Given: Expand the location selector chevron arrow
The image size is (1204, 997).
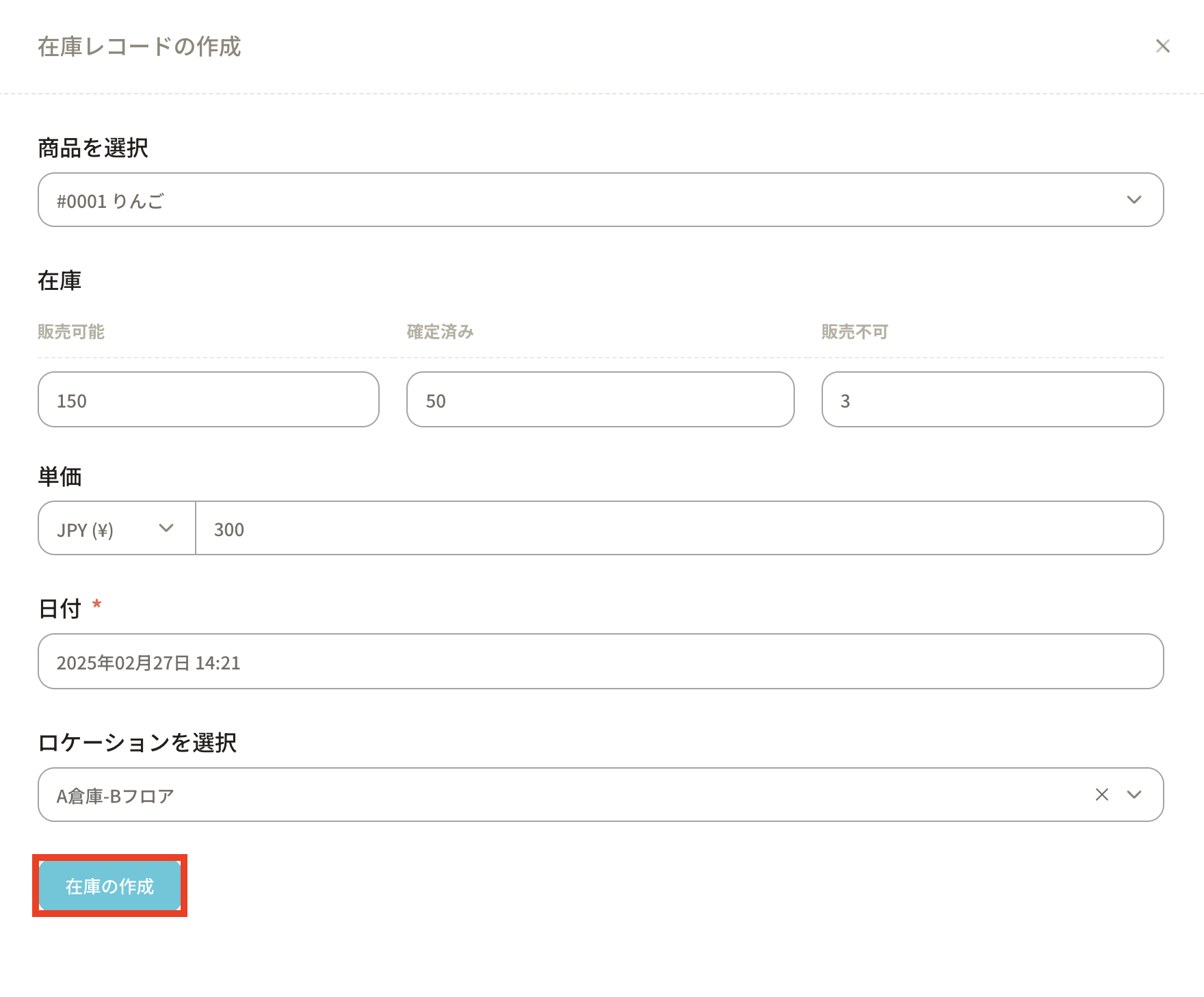Looking at the screenshot, I should point(1134,795).
